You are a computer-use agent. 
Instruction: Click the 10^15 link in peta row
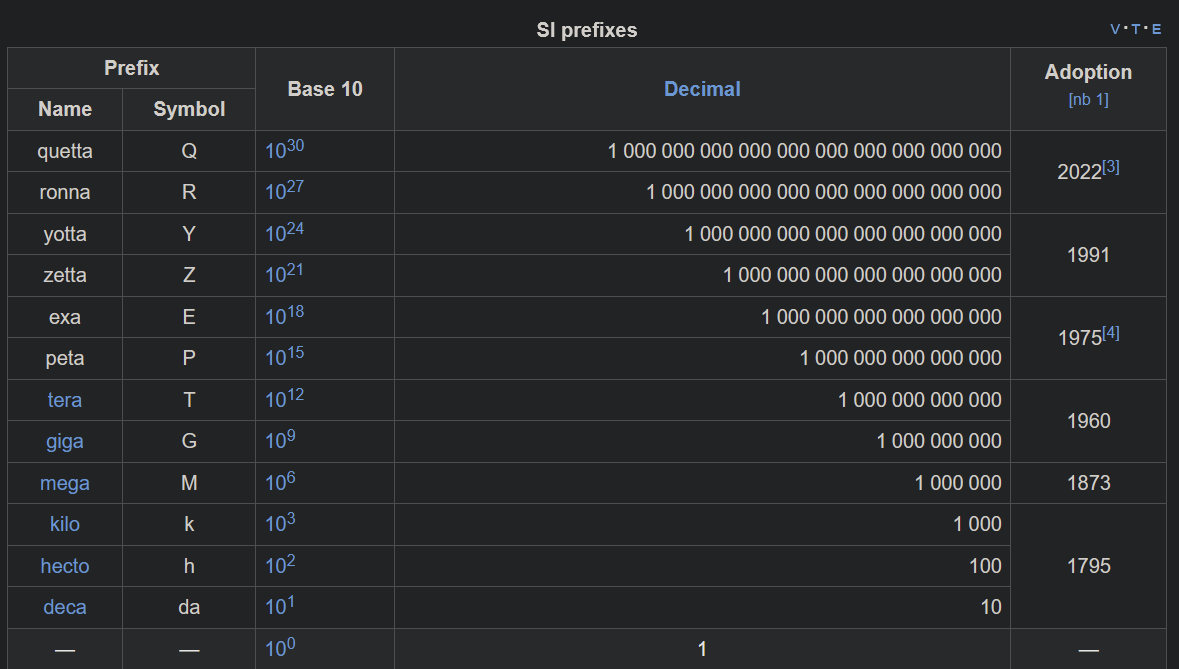click(284, 356)
